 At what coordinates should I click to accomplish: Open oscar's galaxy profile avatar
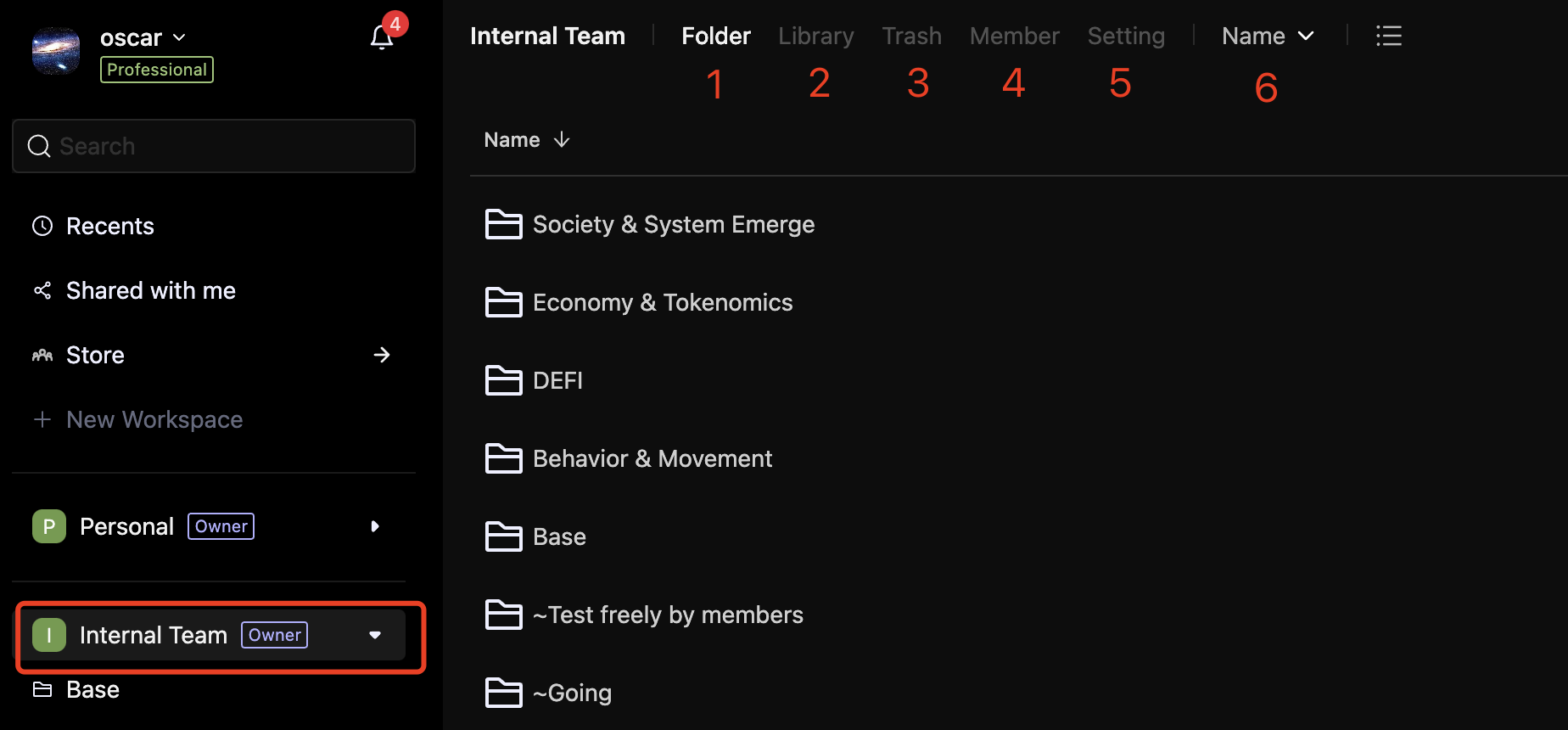56,51
